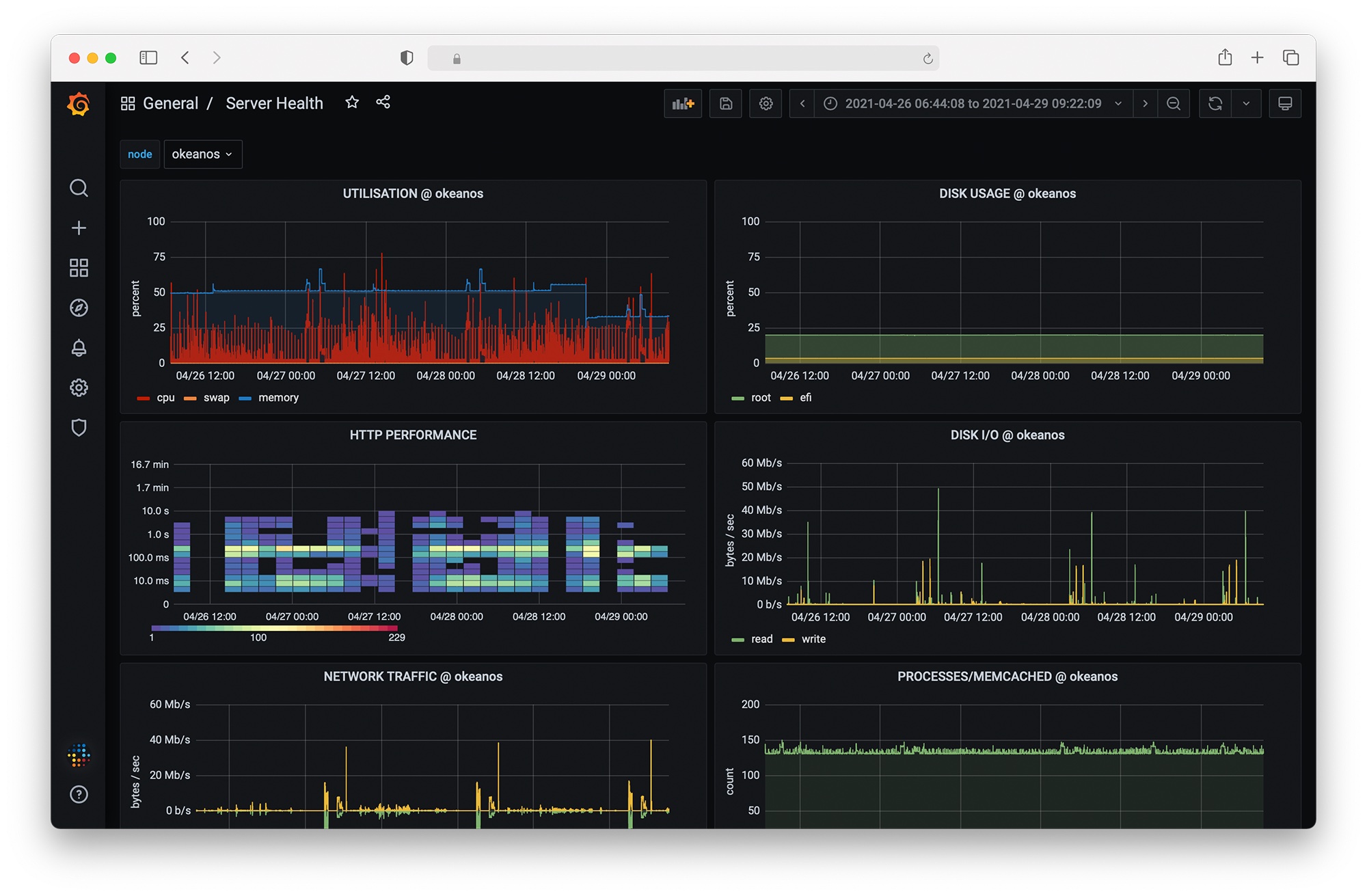Toggle the cpu series in legend
The image size is (1367, 896).
point(165,398)
